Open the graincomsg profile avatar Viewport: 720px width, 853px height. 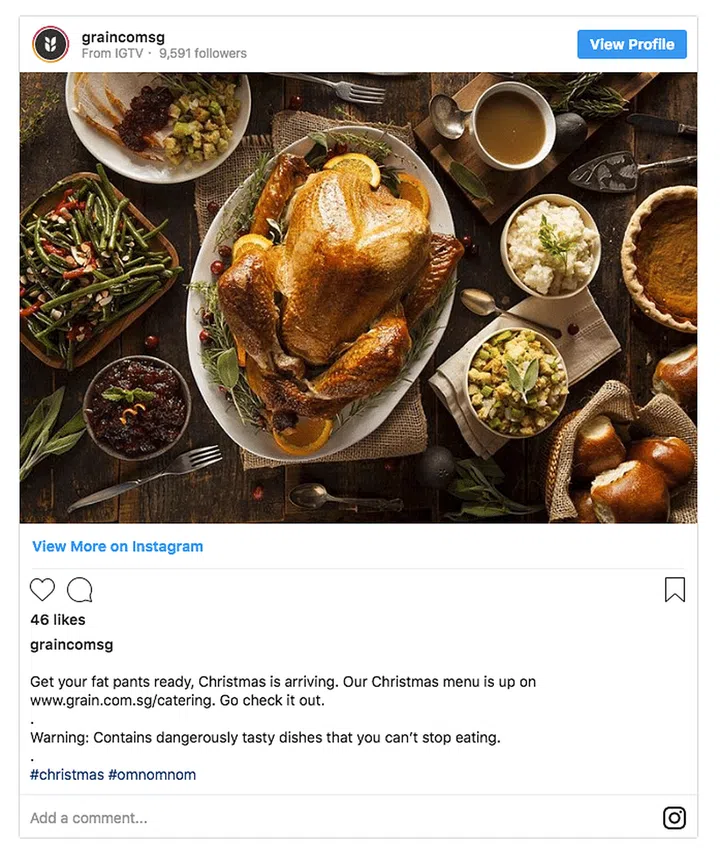[50, 44]
